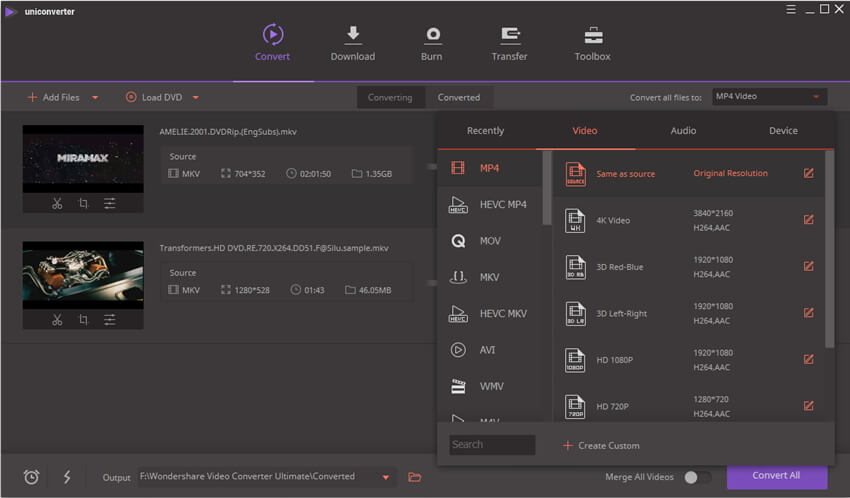Screen dimensions: 850x498
Task: Choose the 4K Video preset
Action: (x=688, y=220)
